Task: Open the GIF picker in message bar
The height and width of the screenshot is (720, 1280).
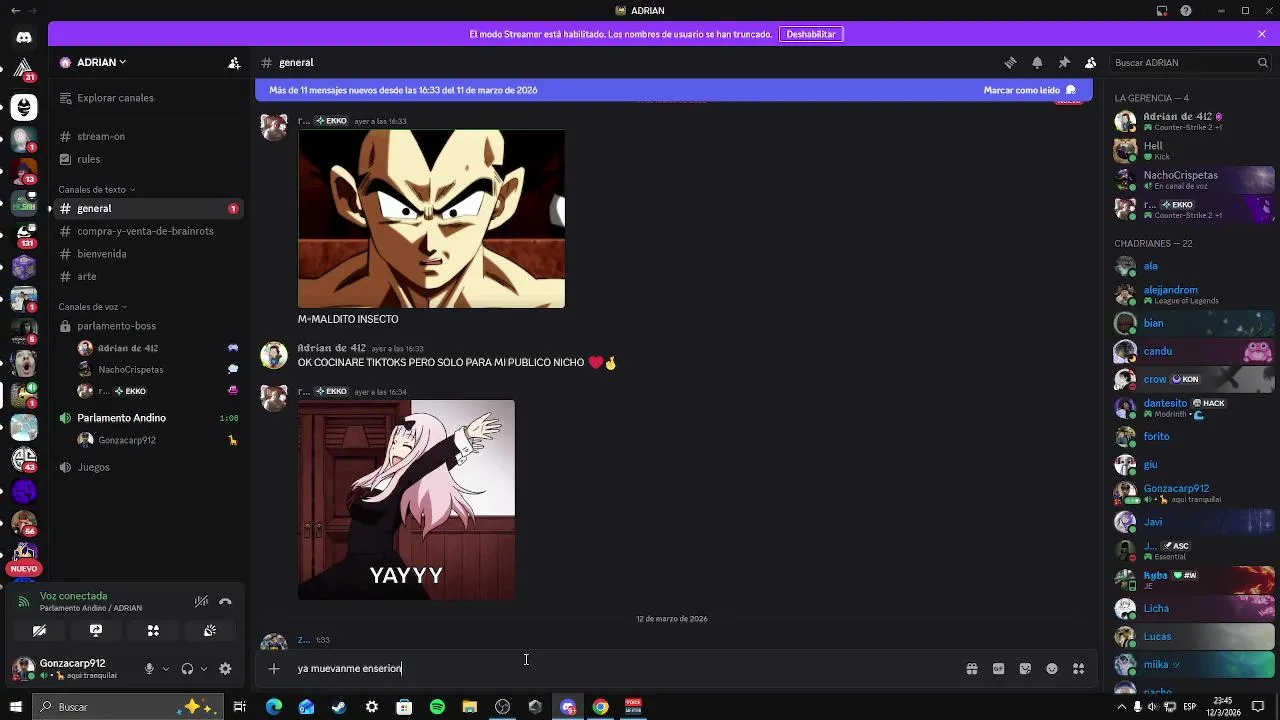Action: tap(998, 669)
